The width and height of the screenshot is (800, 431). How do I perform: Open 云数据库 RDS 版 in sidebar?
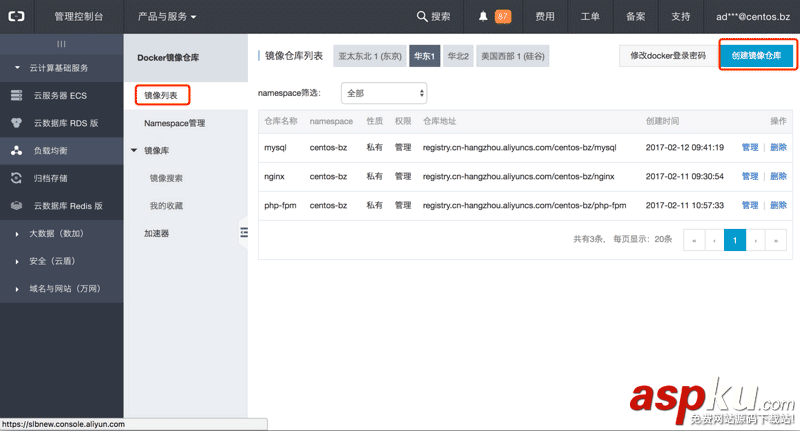(x=66, y=123)
